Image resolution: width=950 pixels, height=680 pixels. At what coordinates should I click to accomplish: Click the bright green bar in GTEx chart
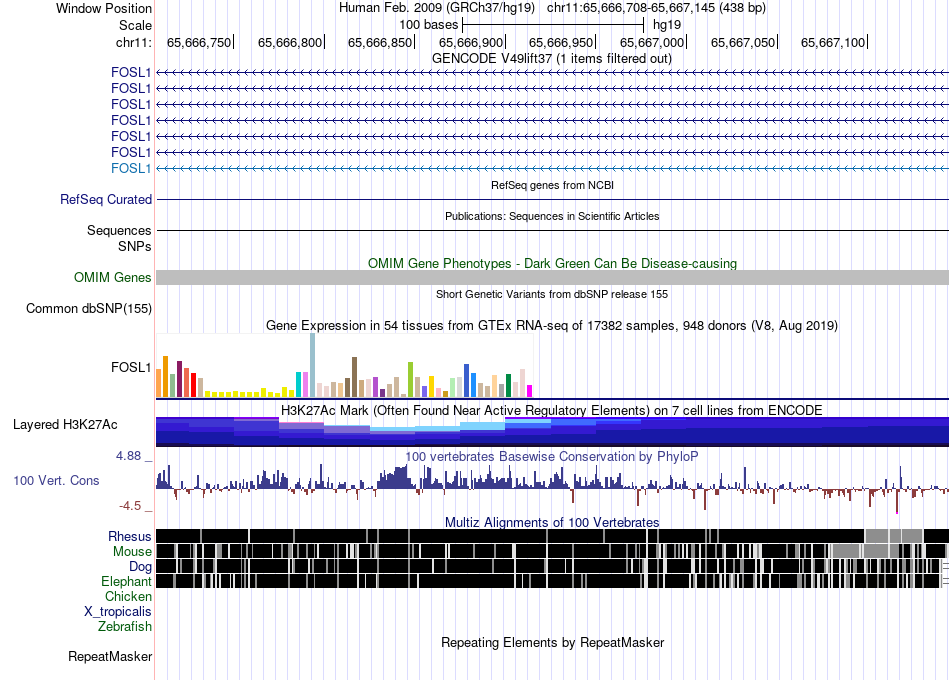coord(411,379)
